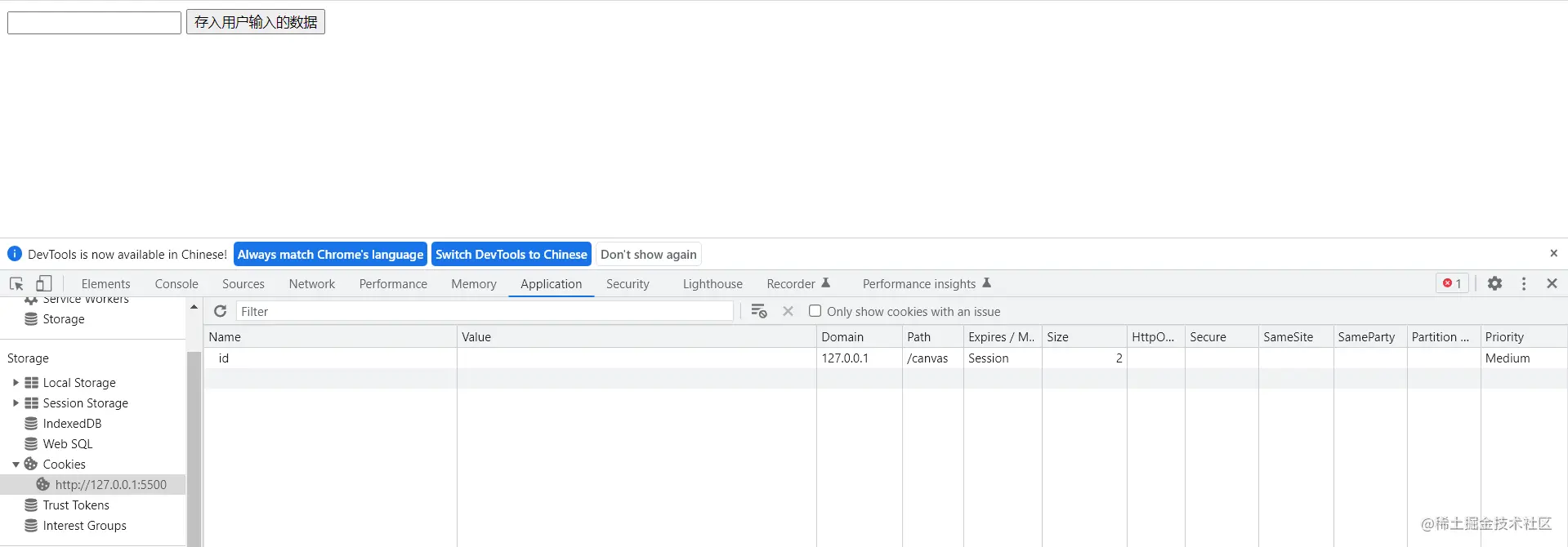Expand the Session Storage tree node
The image size is (1568, 547).
click(16, 403)
